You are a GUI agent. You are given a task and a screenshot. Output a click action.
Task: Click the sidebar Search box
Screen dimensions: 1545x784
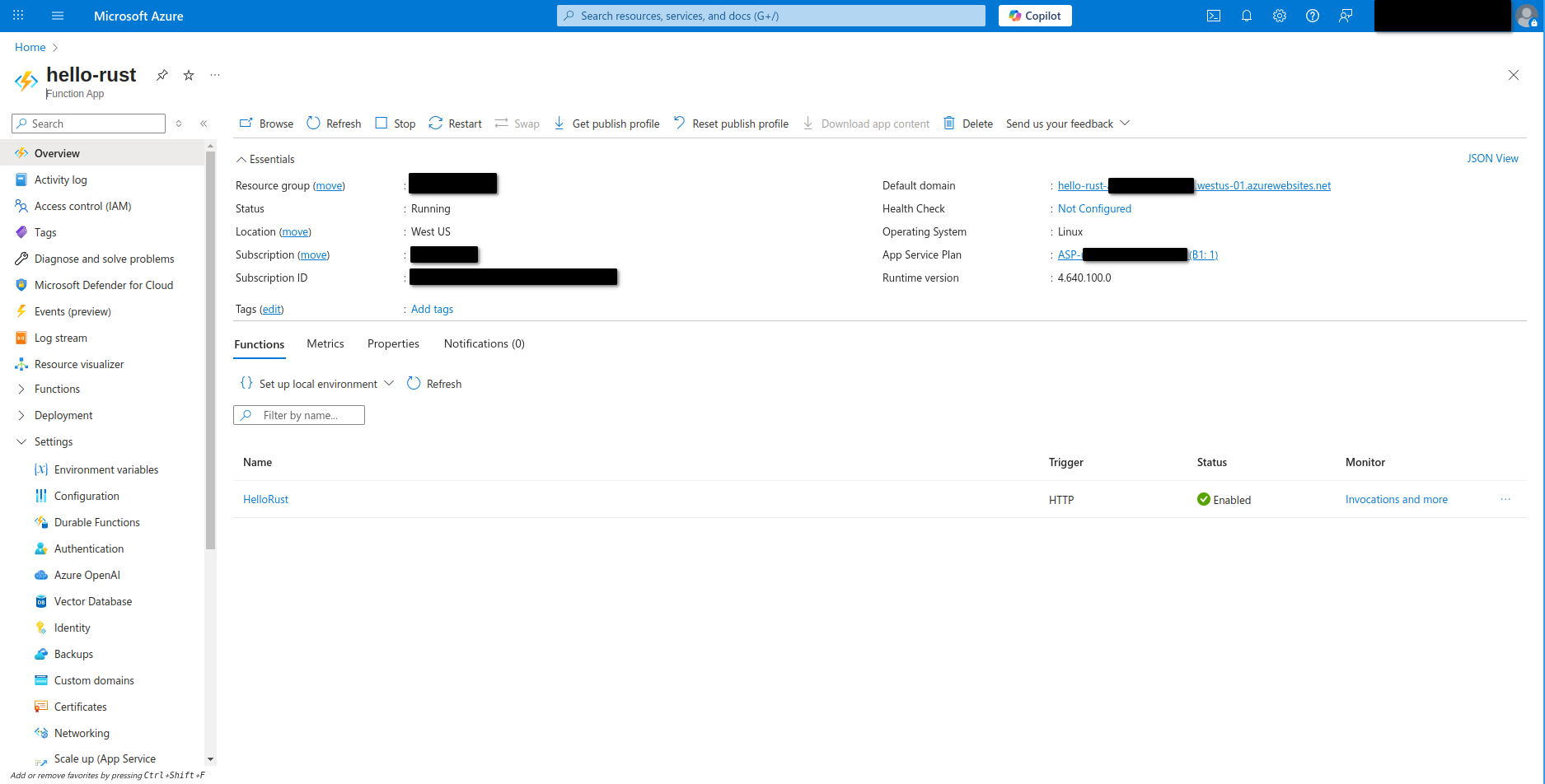click(88, 124)
